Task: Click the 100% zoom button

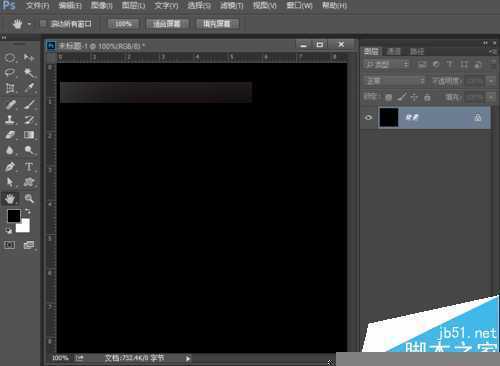Action: (123, 24)
